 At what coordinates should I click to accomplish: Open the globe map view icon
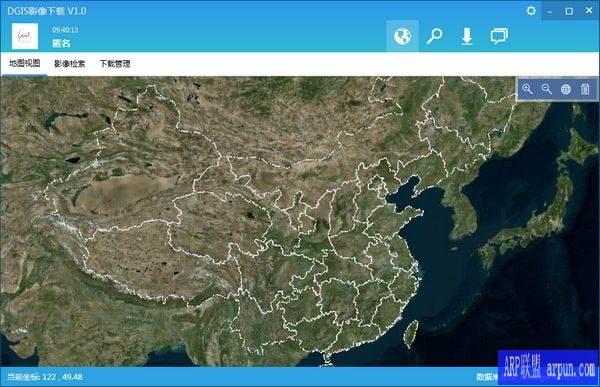click(402, 36)
